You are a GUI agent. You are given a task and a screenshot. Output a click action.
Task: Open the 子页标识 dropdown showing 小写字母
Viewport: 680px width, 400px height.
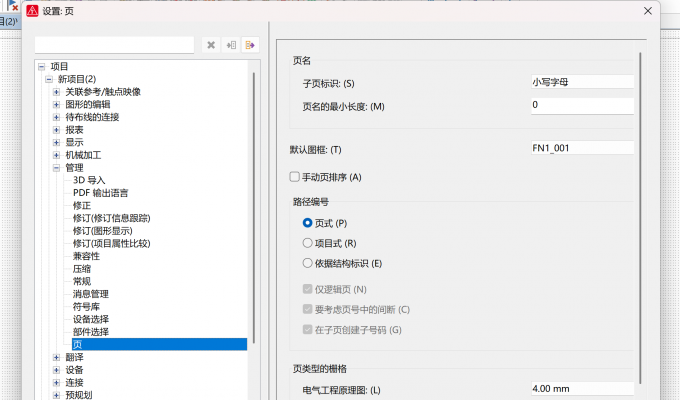coord(582,82)
